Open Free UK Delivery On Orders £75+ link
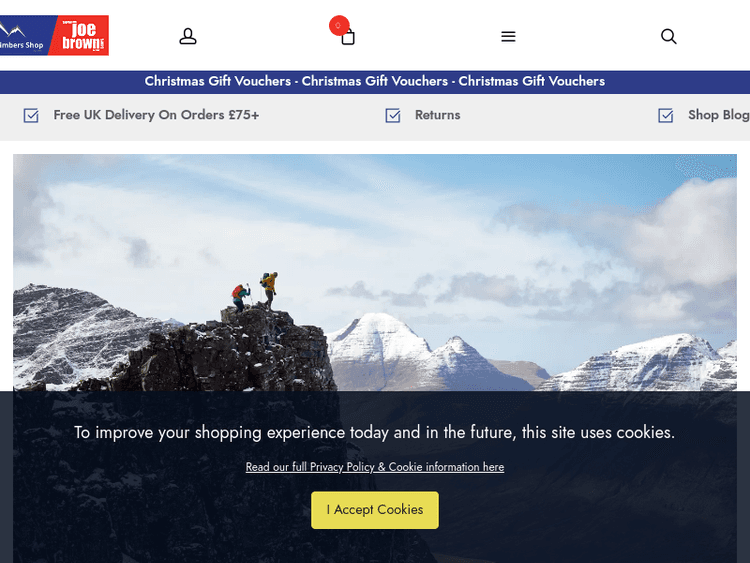Viewport: 750px width, 563px height. (x=156, y=115)
